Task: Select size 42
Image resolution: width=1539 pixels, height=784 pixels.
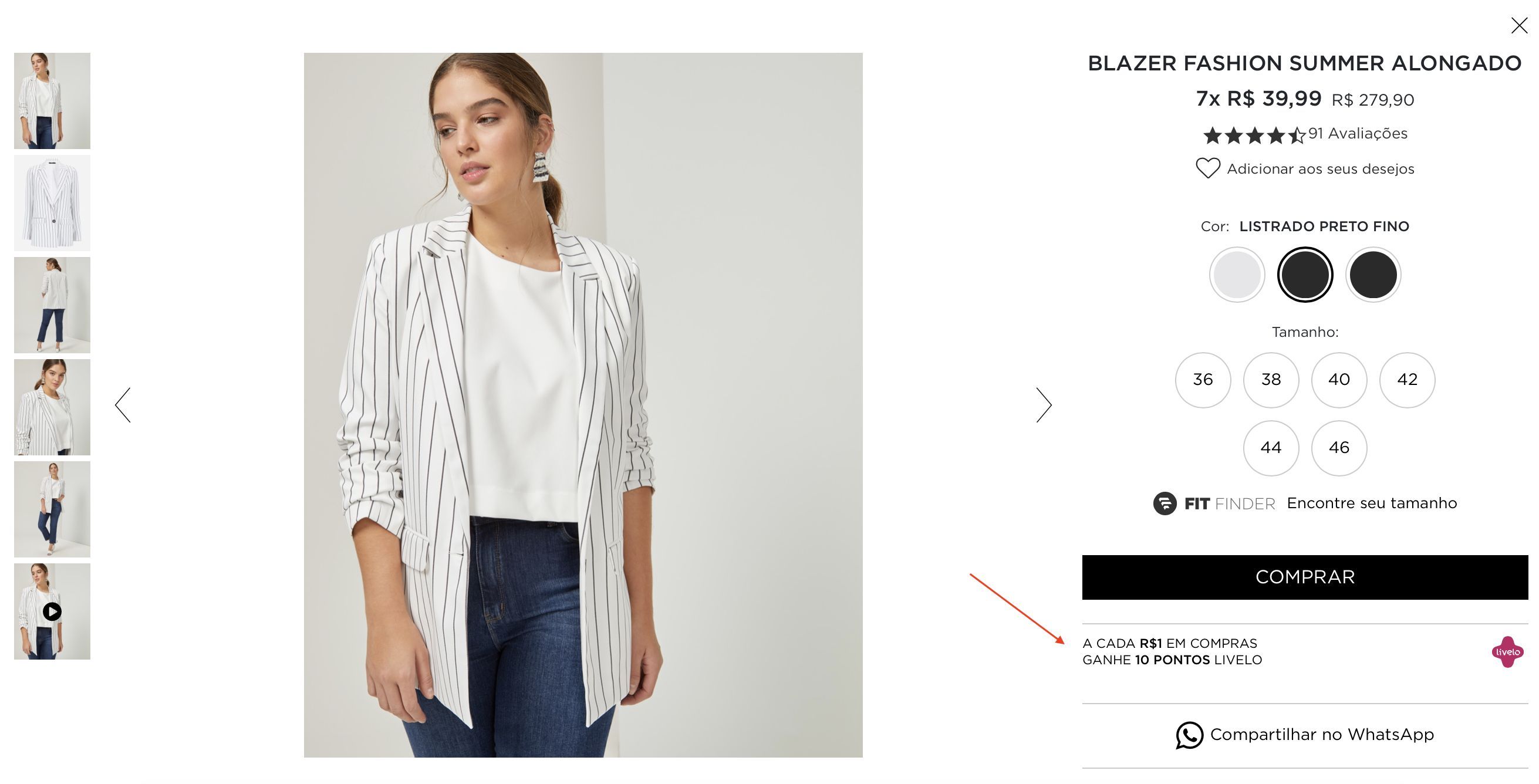Action: pyautogui.click(x=1407, y=380)
